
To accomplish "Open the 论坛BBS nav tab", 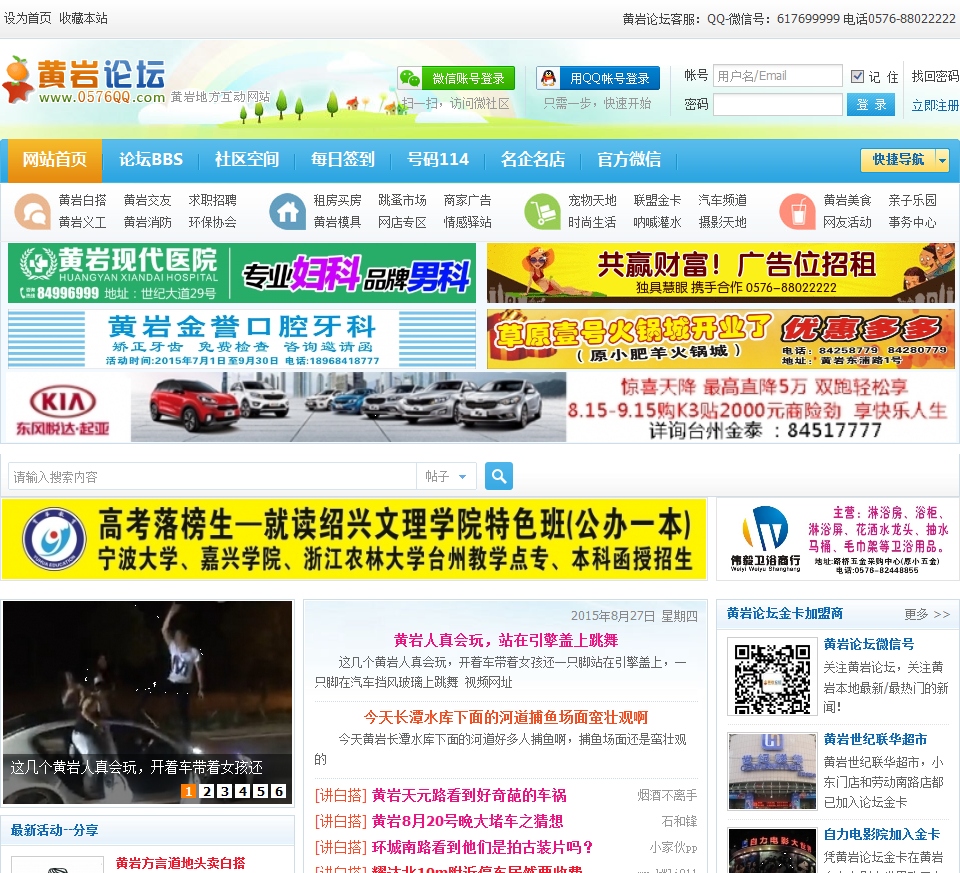I will pyautogui.click(x=151, y=160).
